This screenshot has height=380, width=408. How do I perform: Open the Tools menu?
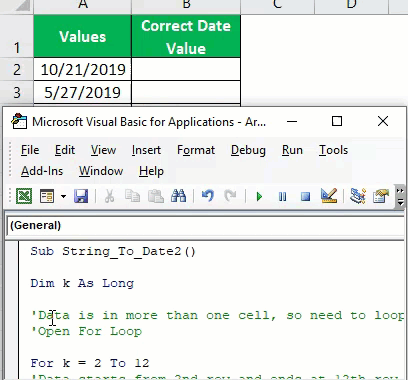tap(333, 150)
